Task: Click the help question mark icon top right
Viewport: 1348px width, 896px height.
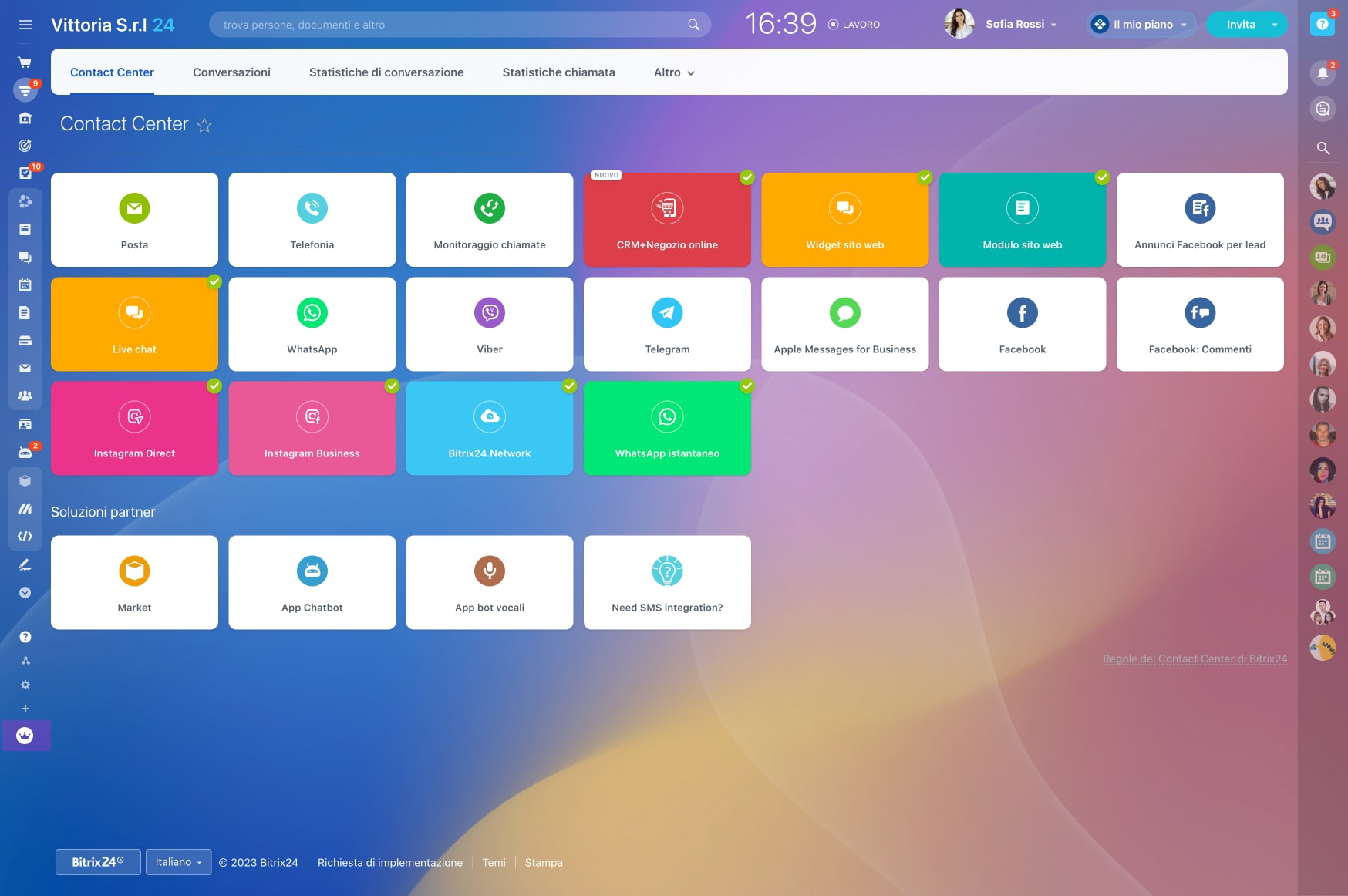Action: (1322, 25)
